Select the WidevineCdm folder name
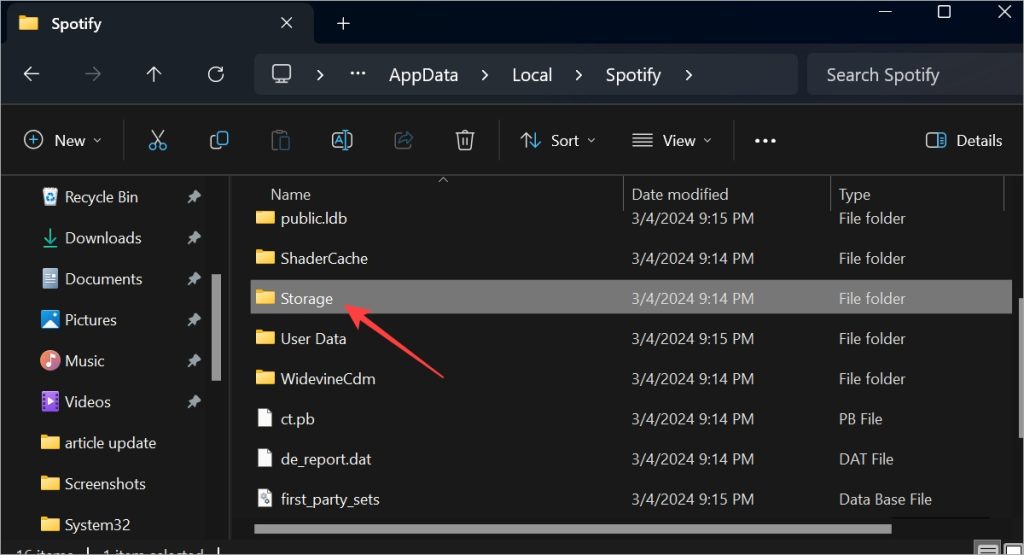 tap(328, 379)
